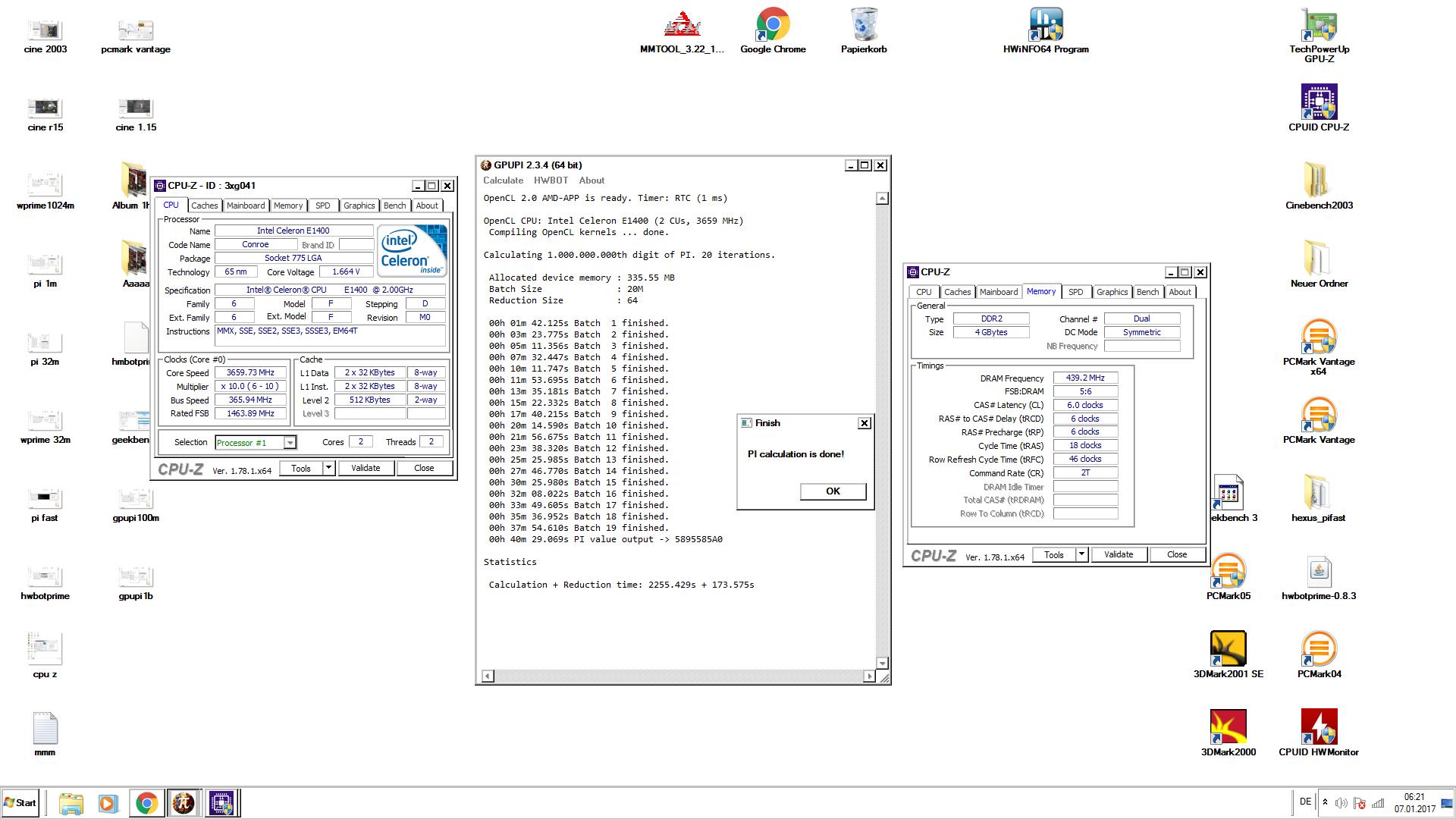1456x819 pixels.
Task: Open the hexus_pifast folder
Action: pyautogui.click(x=1319, y=498)
